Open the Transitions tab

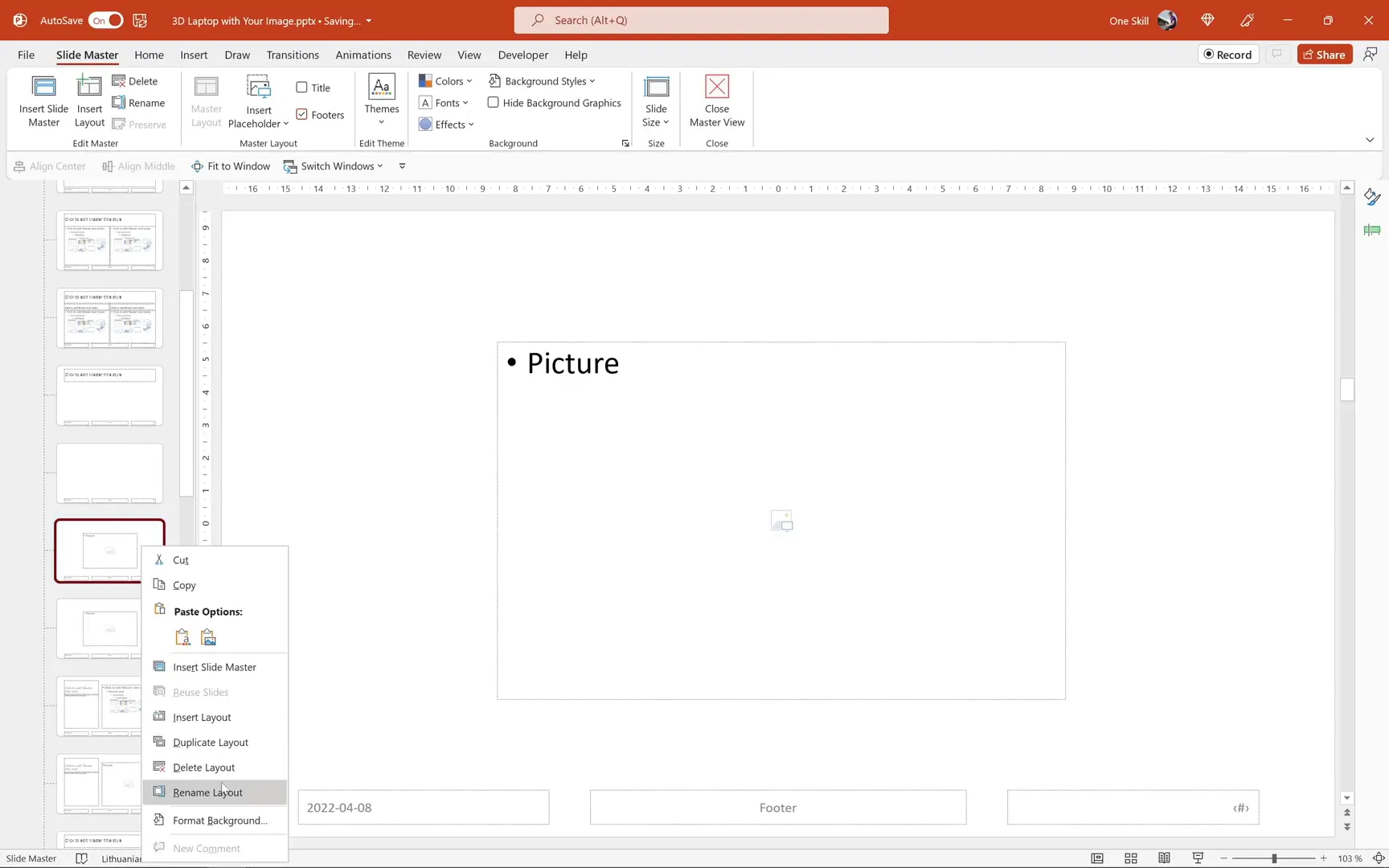tap(293, 55)
